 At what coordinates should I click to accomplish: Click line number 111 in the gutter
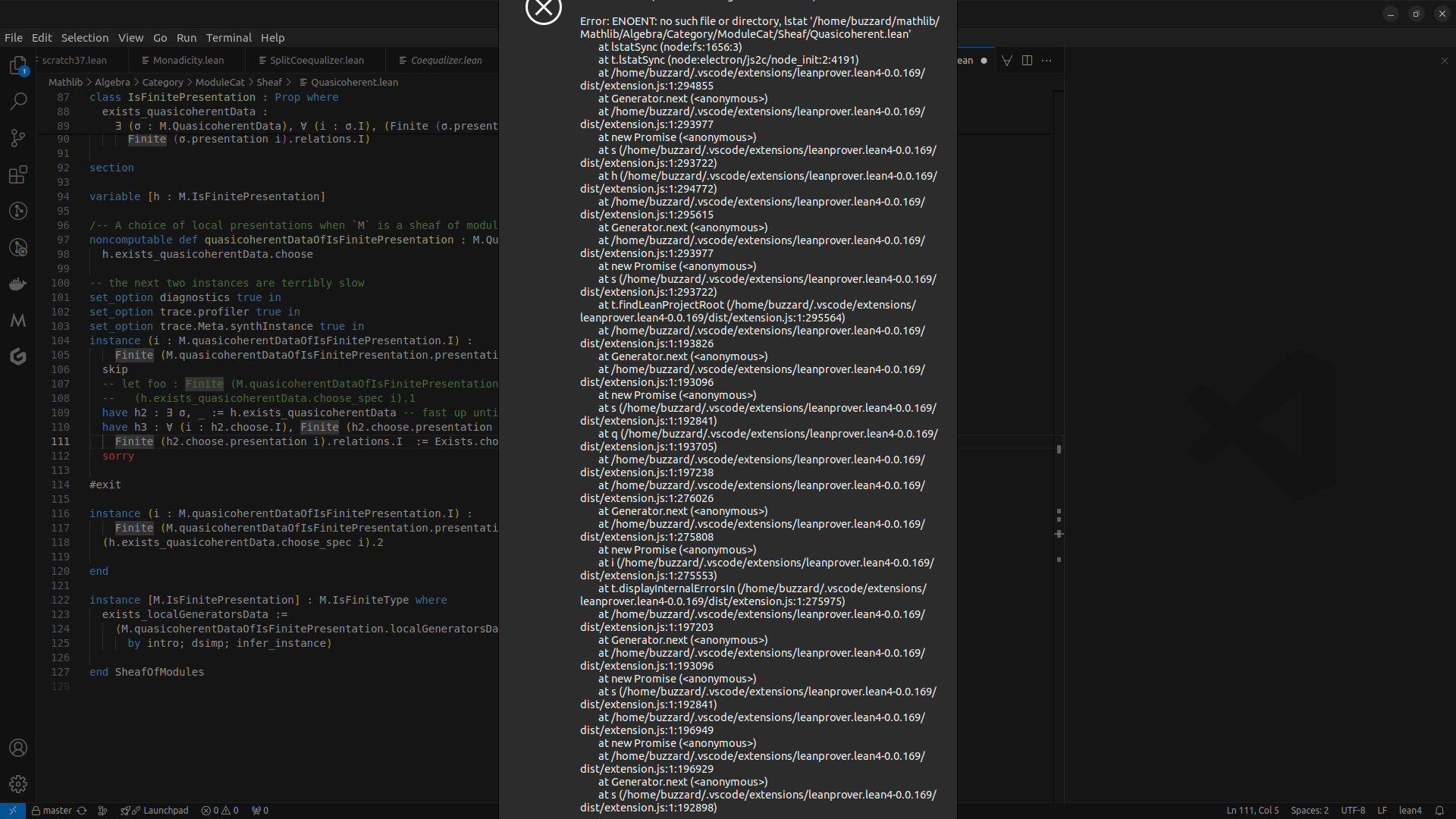pos(60,442)
